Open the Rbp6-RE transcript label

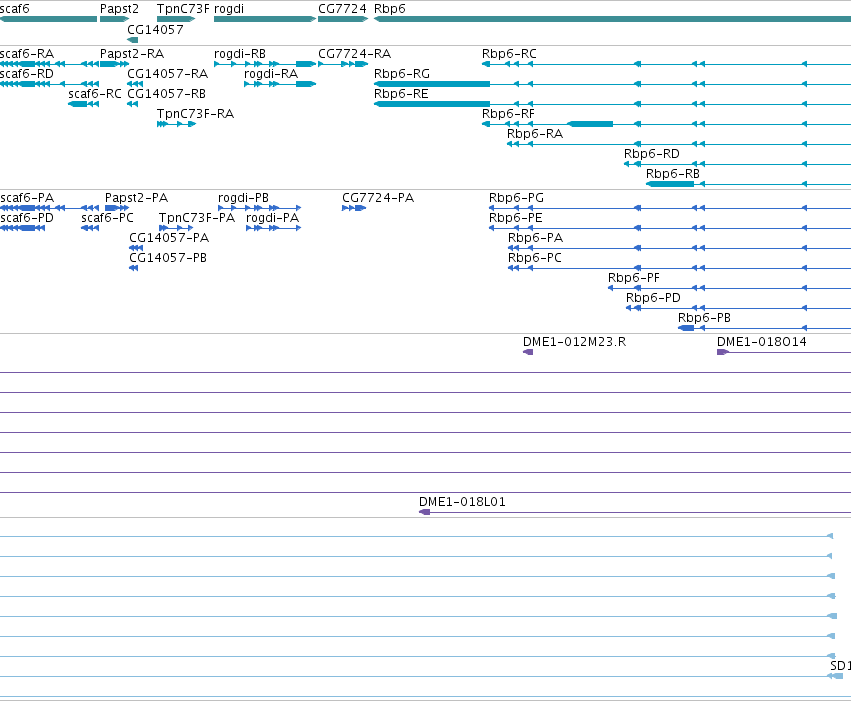point(401,93)
